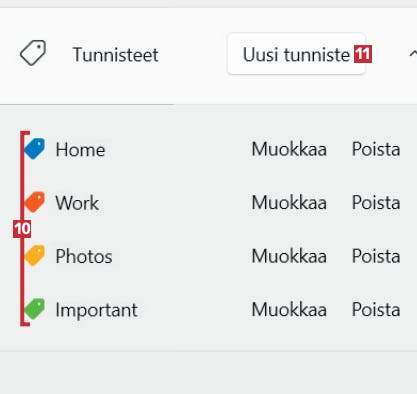Edit the Home tag via Muokkaa
Screen dimensions: 417x394
tap(289, 149)
